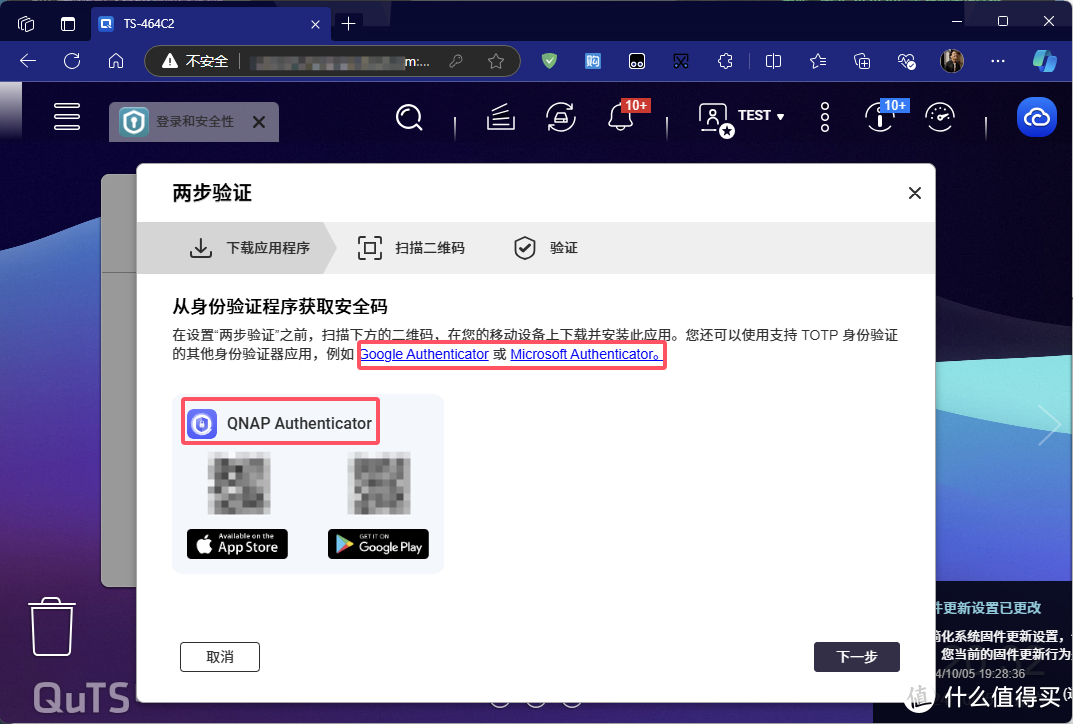
Task: Open the browser Extensions puzzle icon
Action: click(x=726, y=61)
